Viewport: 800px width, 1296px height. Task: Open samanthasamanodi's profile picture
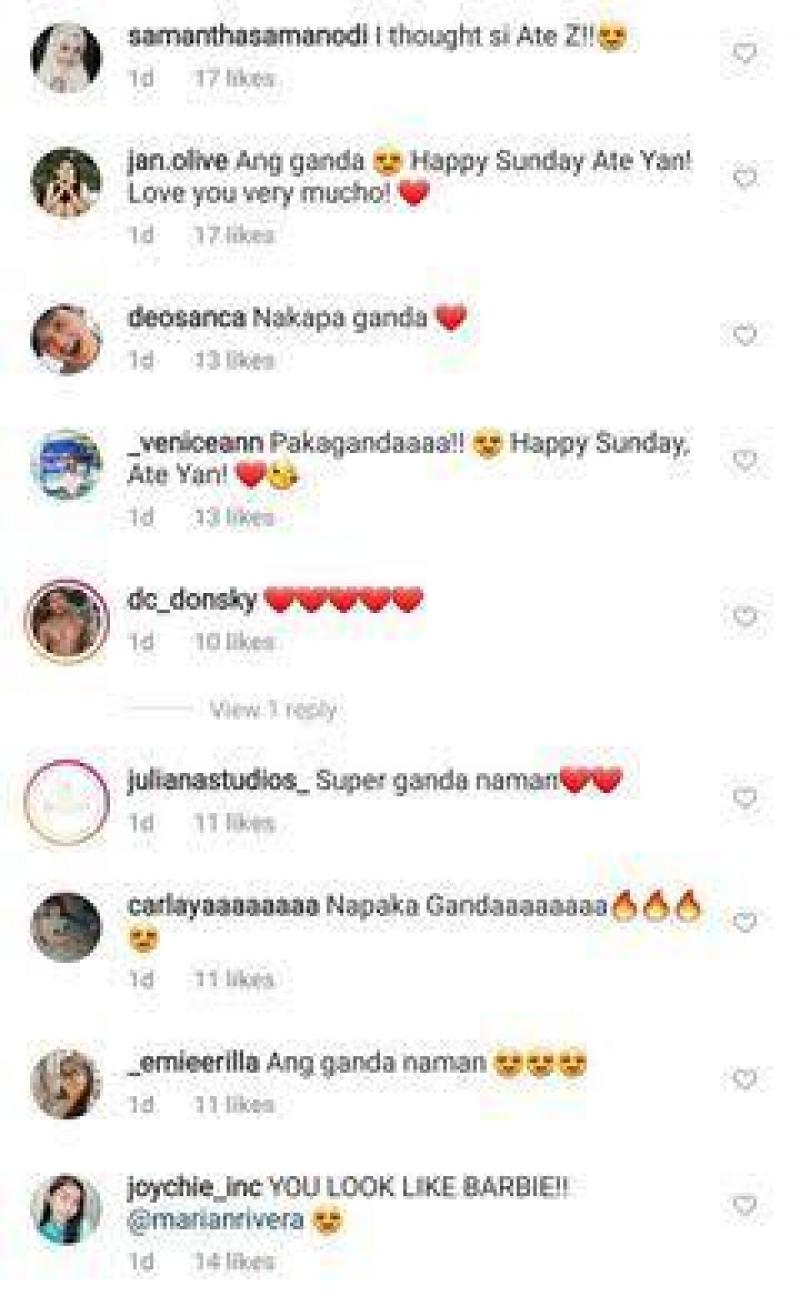click(x=66, y=58)
